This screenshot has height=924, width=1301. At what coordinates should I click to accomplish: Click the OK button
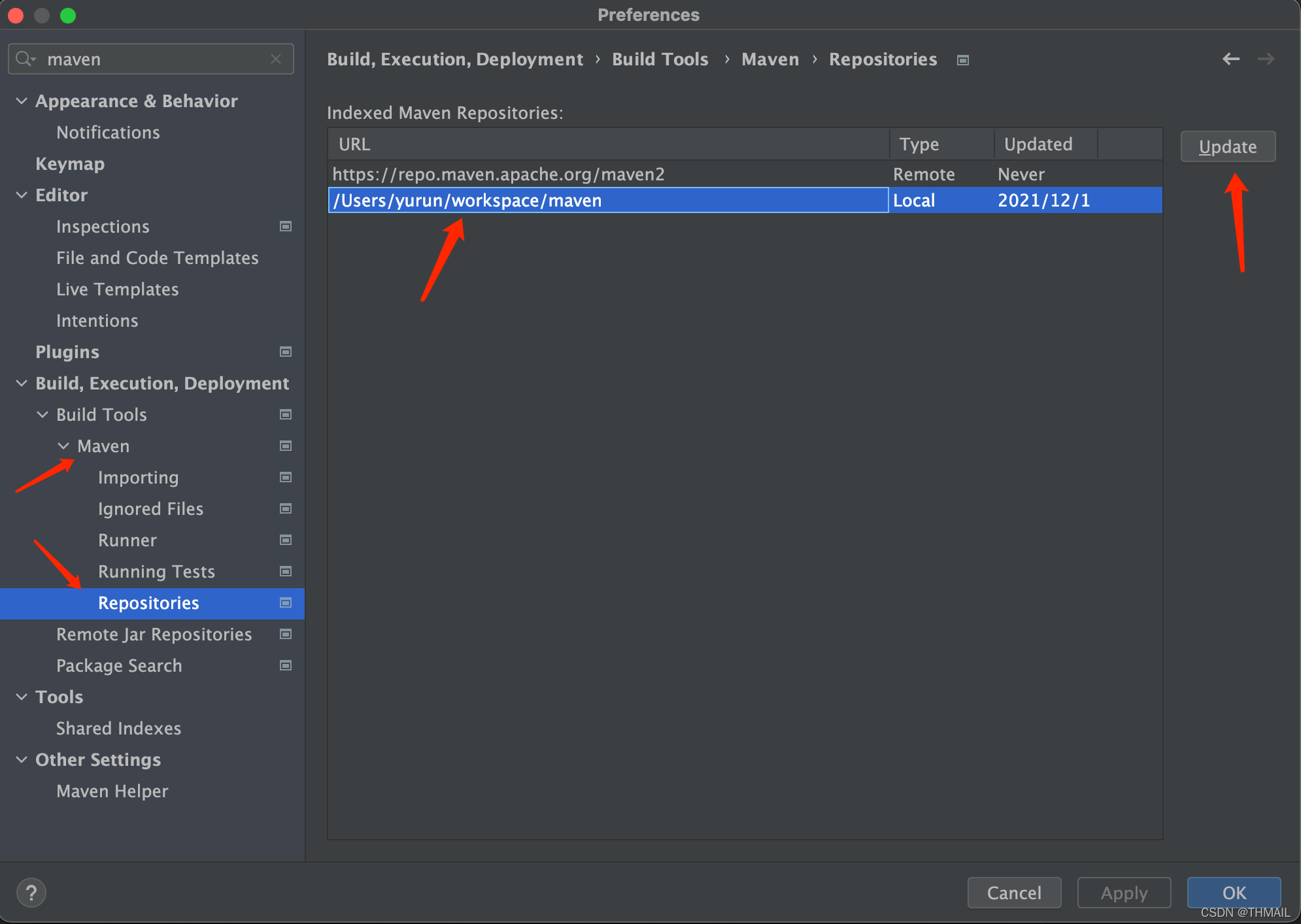coord(1233,893)
